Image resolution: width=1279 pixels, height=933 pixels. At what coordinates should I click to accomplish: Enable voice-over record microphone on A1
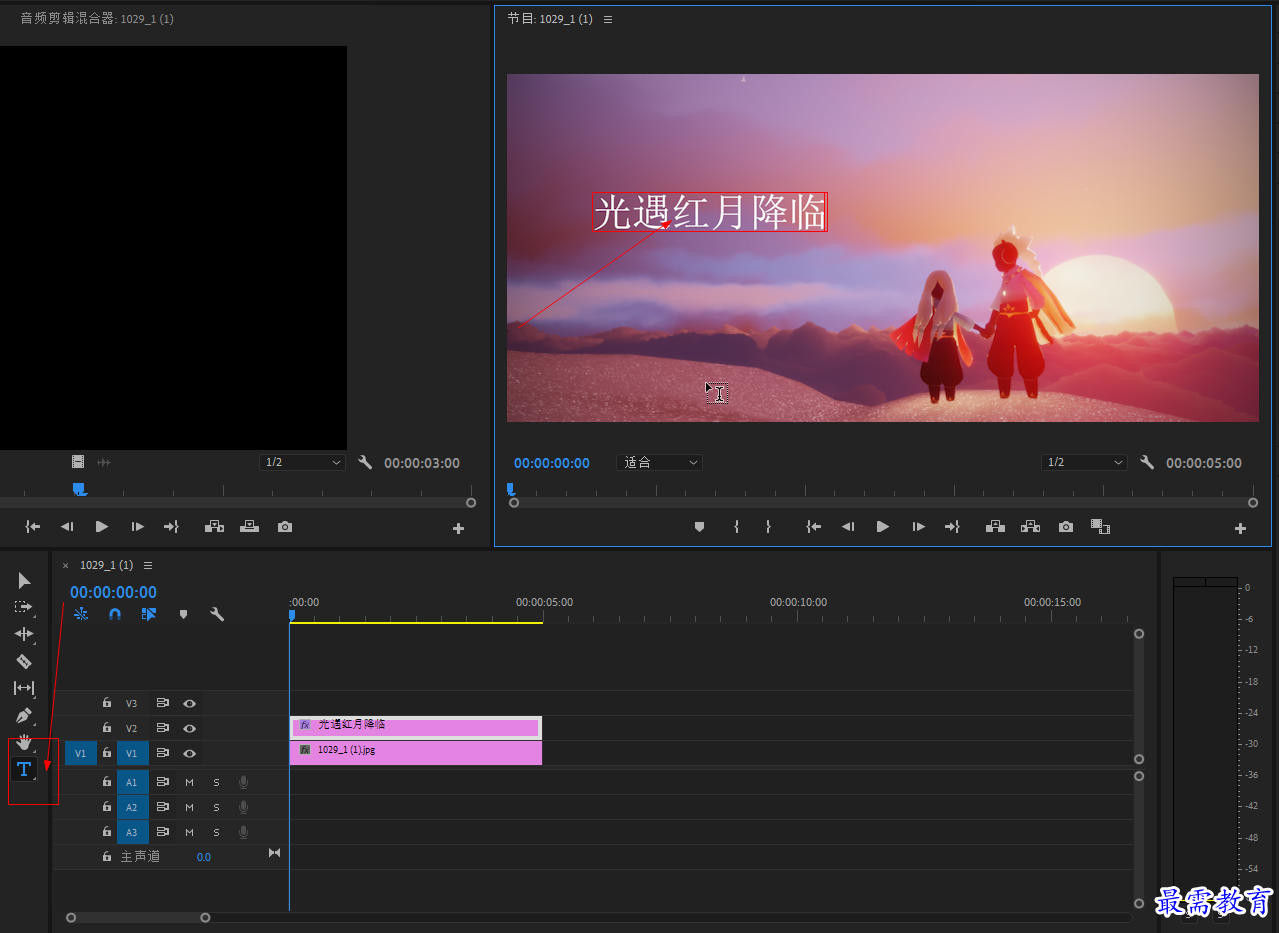pyautogui.click(x=243, y=782)
